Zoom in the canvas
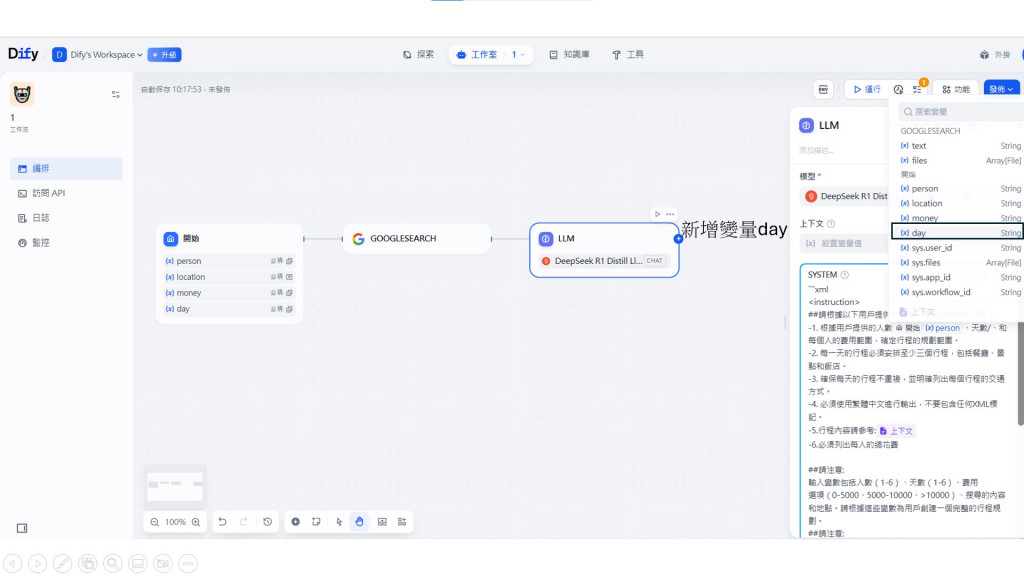The width and height of the screenshot is (1024, 576). [x=196, y=522]
